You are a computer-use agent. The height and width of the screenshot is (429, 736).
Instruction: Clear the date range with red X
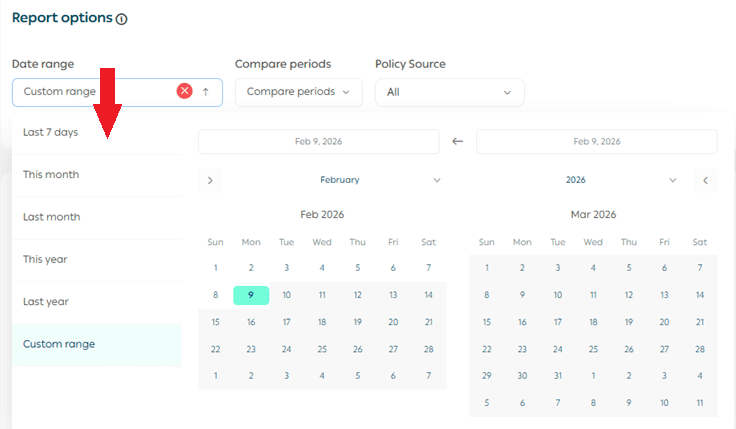click(x=184, y=91)
